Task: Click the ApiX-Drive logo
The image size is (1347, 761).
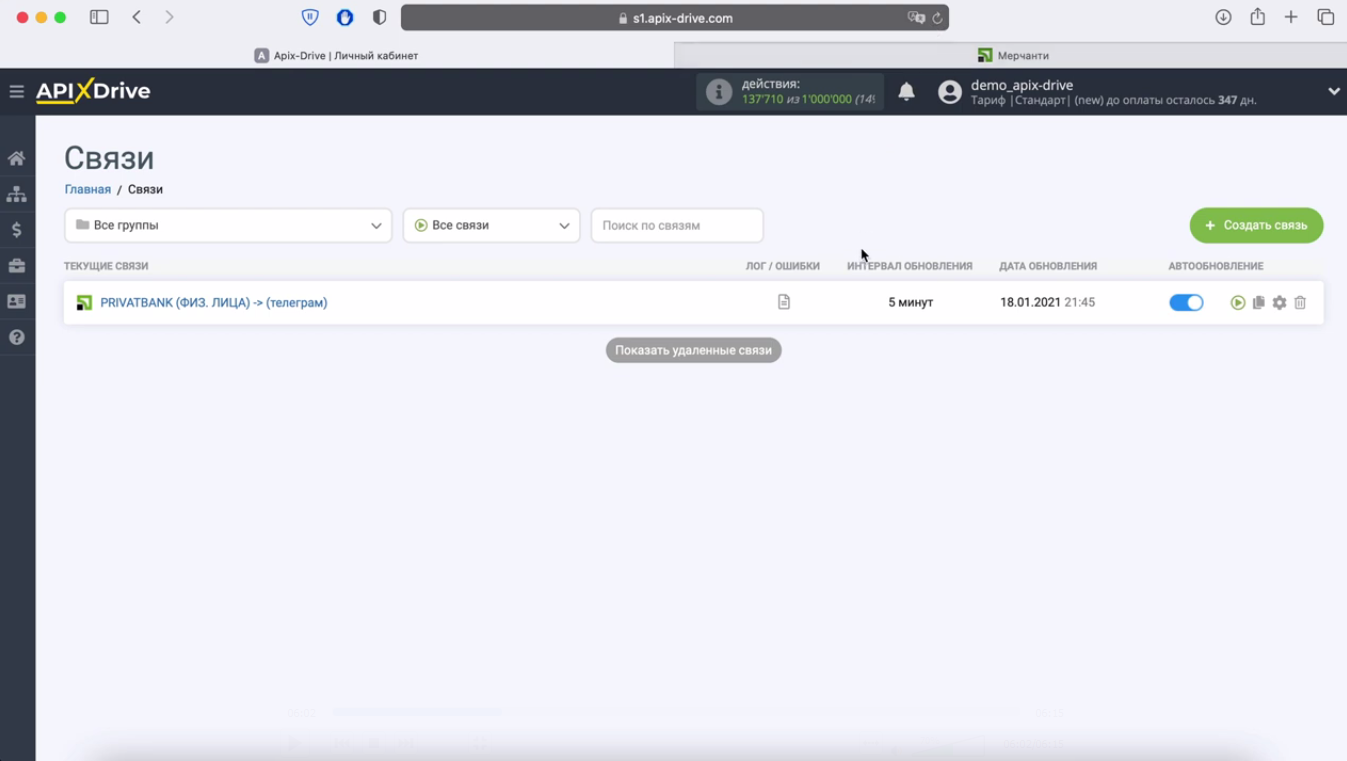Action: coord(93,91)
